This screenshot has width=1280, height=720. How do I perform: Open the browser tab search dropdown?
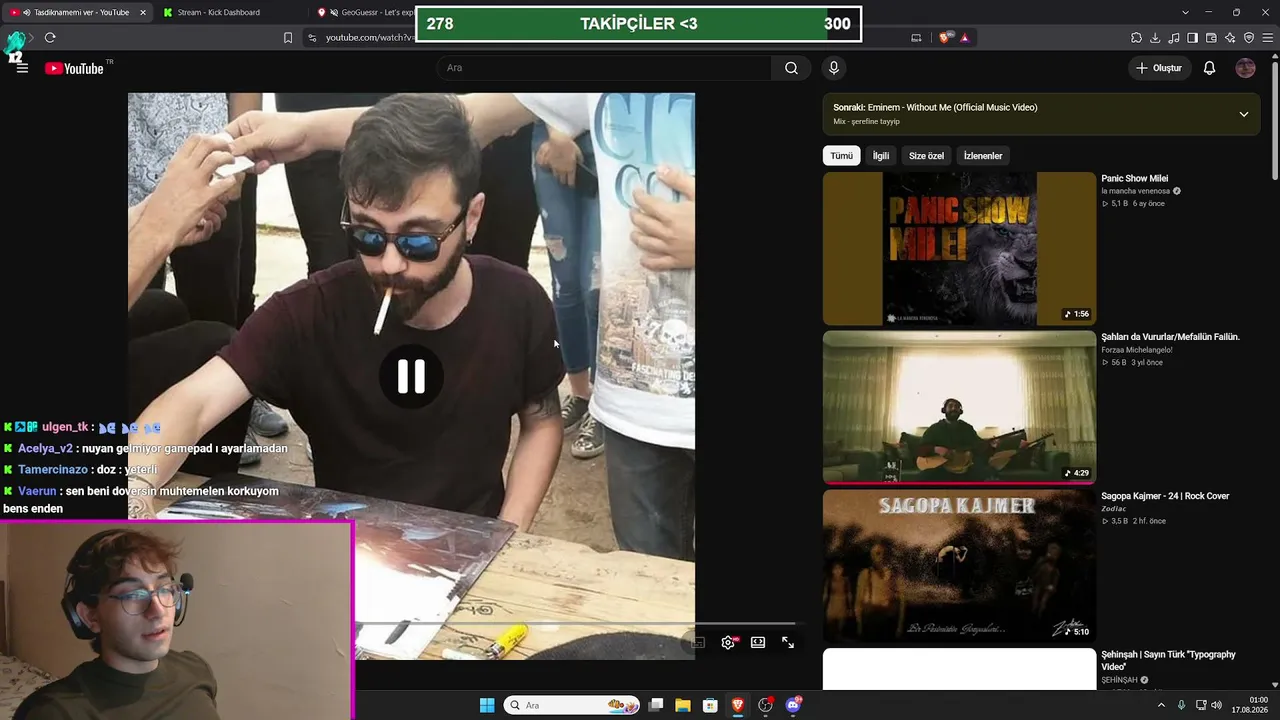coord(1185,12)
